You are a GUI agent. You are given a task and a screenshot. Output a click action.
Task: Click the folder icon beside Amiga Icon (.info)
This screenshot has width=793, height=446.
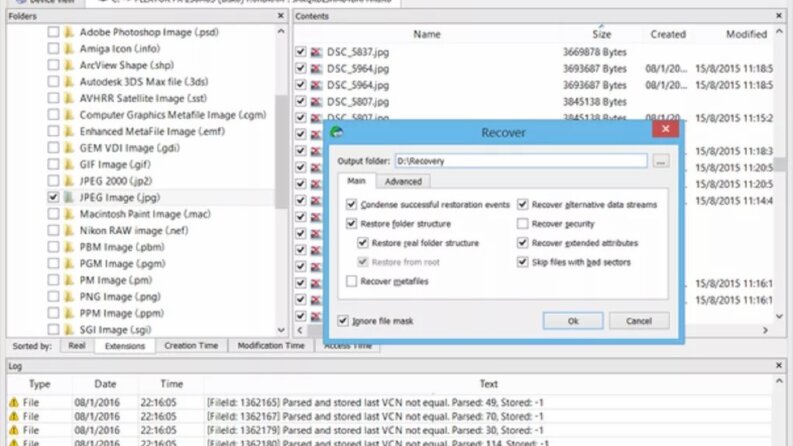[69, 49]
